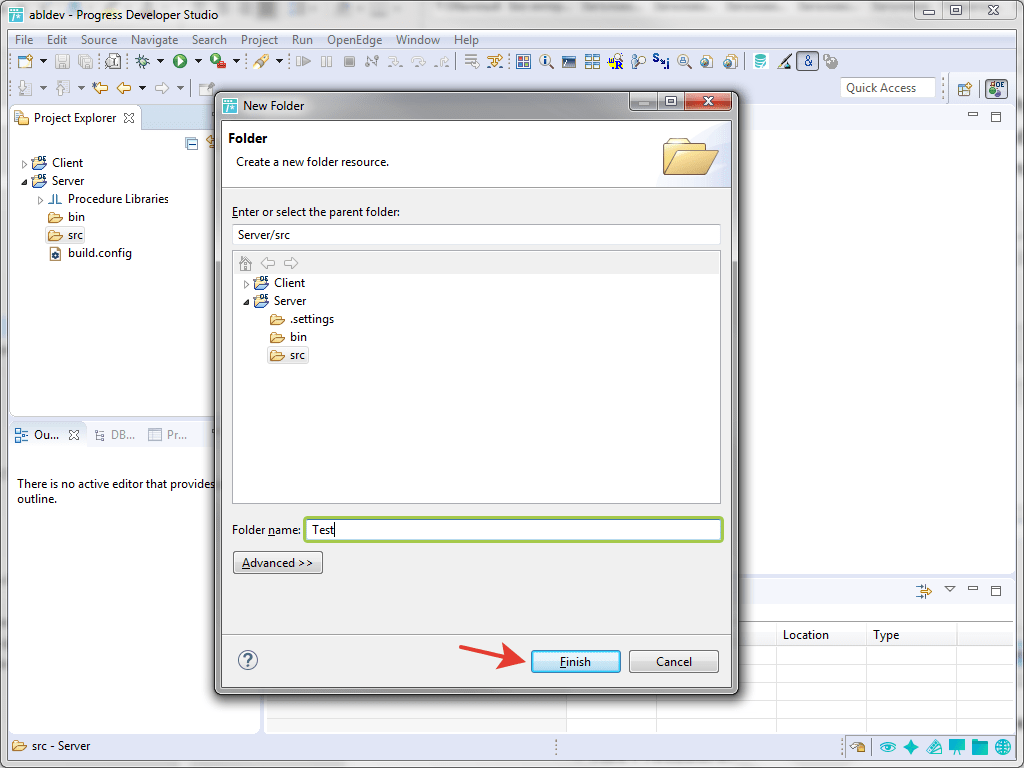1024x768 pixels.
Task: Click the Location column header
Action: [x=821, y=635]
